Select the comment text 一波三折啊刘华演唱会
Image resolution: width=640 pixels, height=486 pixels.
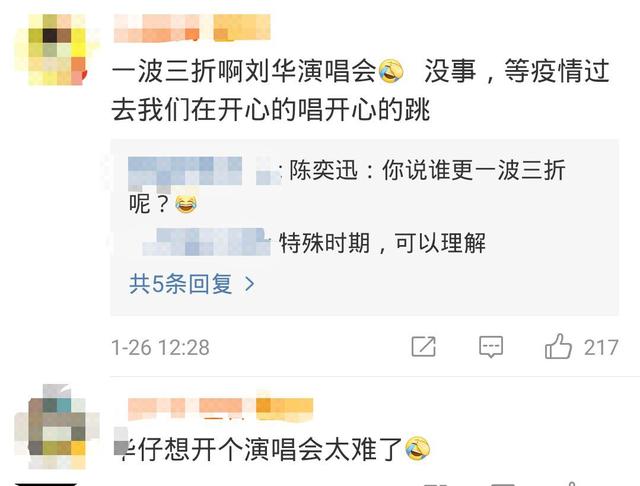[244, 71]
